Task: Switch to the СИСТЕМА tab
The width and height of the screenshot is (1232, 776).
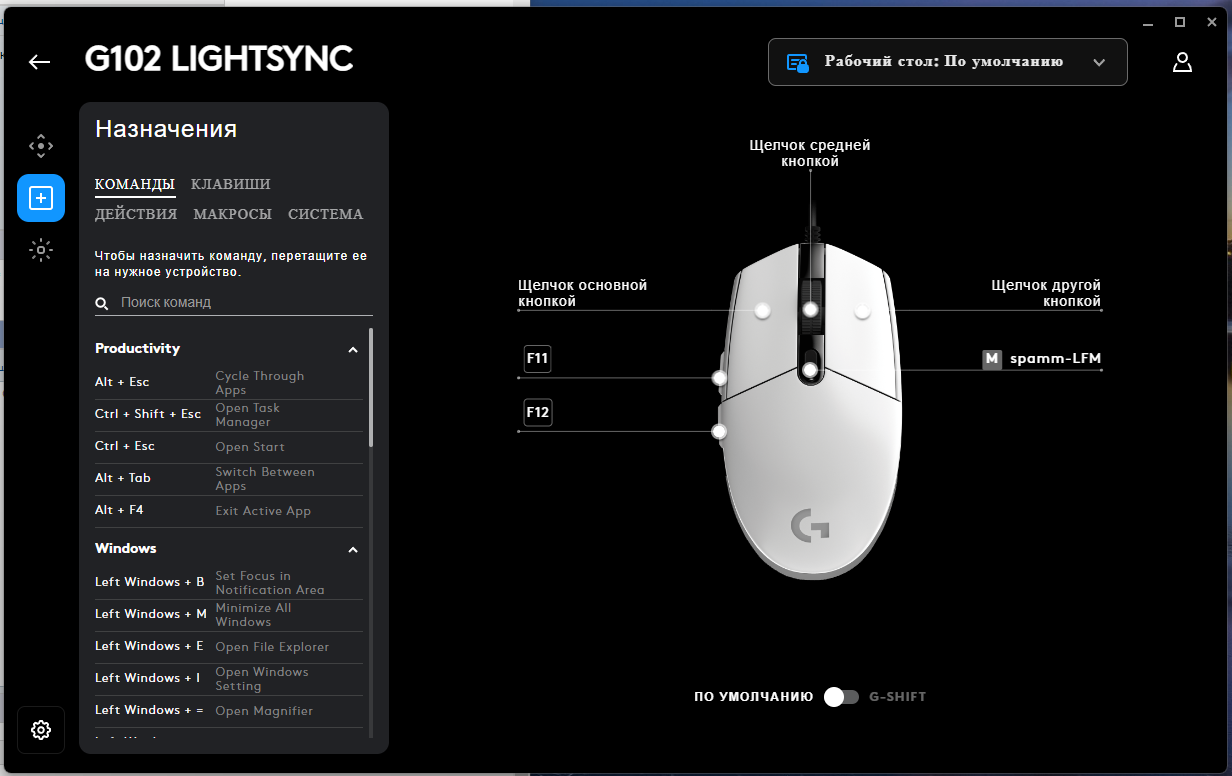Action: 326,215
